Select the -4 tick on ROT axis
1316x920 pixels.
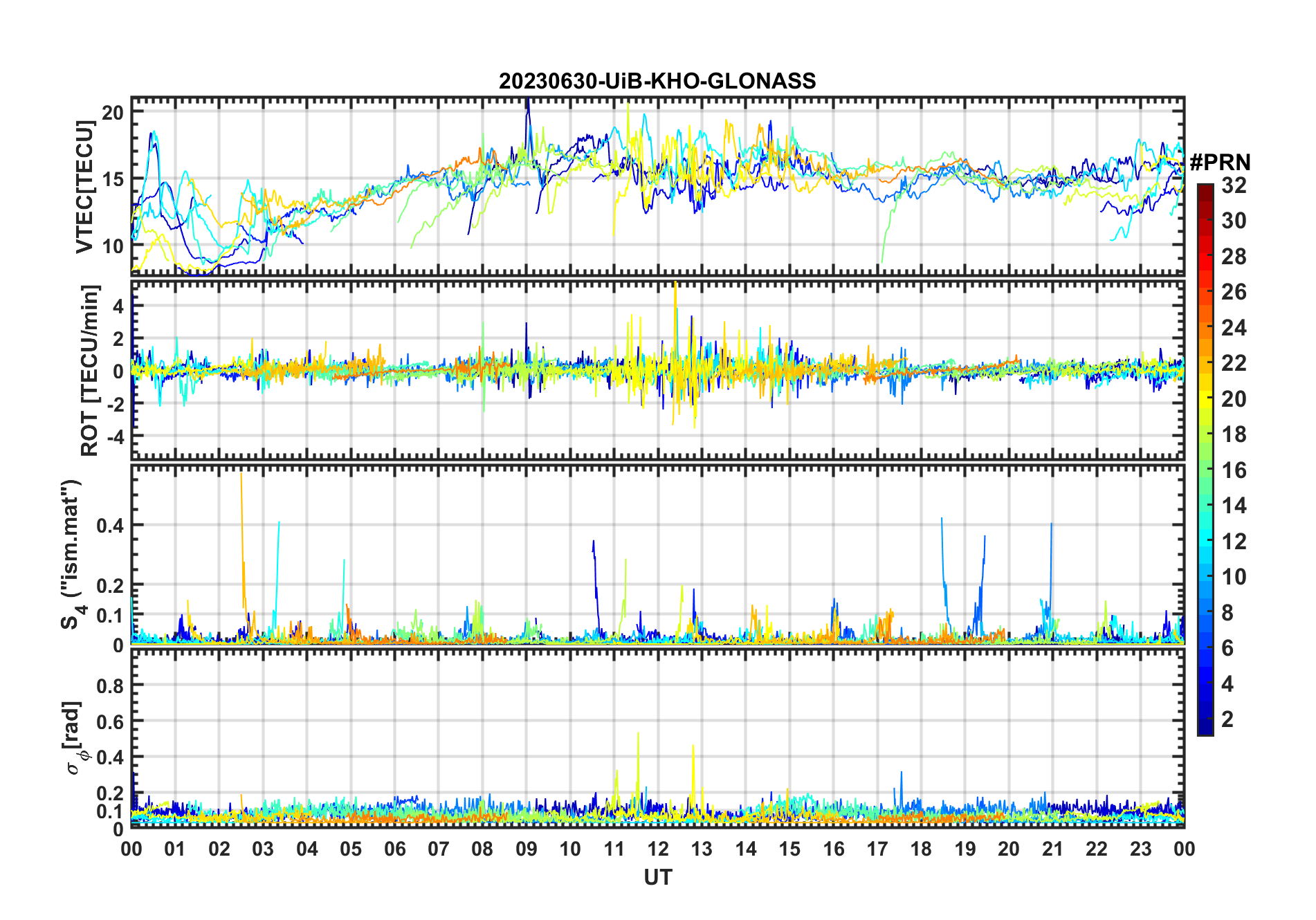113,436
